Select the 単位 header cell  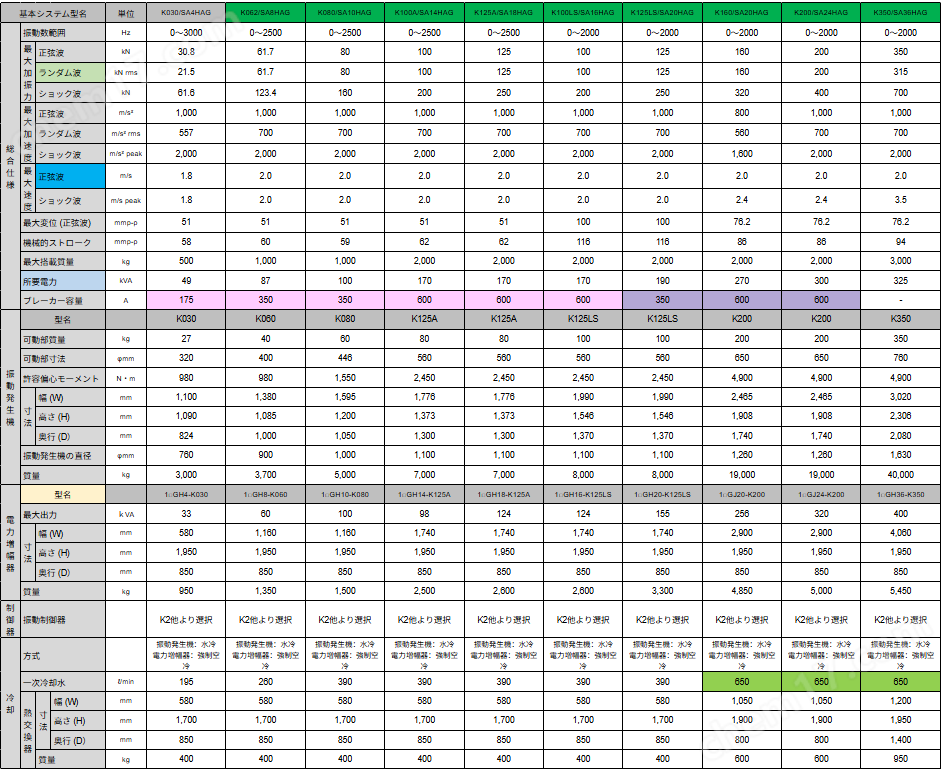[x=126, y=13]
